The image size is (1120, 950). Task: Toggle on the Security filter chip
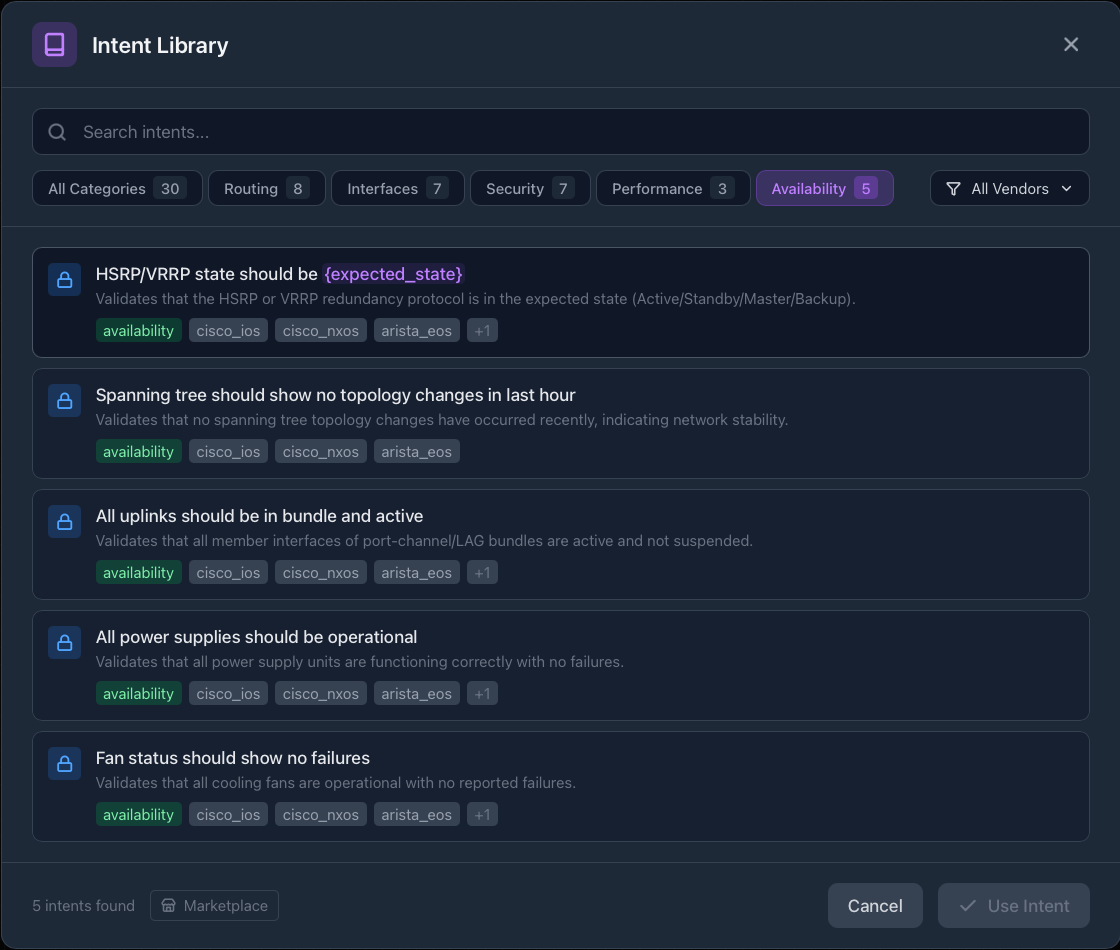pos(530,188)
